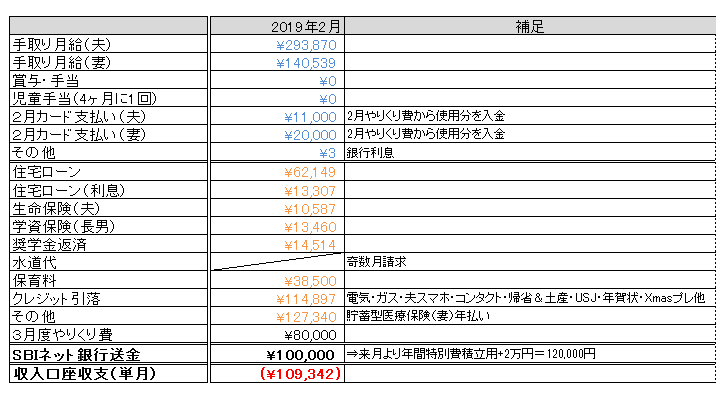Select the ¥100,000 amount cell

(x=277, y=355)
